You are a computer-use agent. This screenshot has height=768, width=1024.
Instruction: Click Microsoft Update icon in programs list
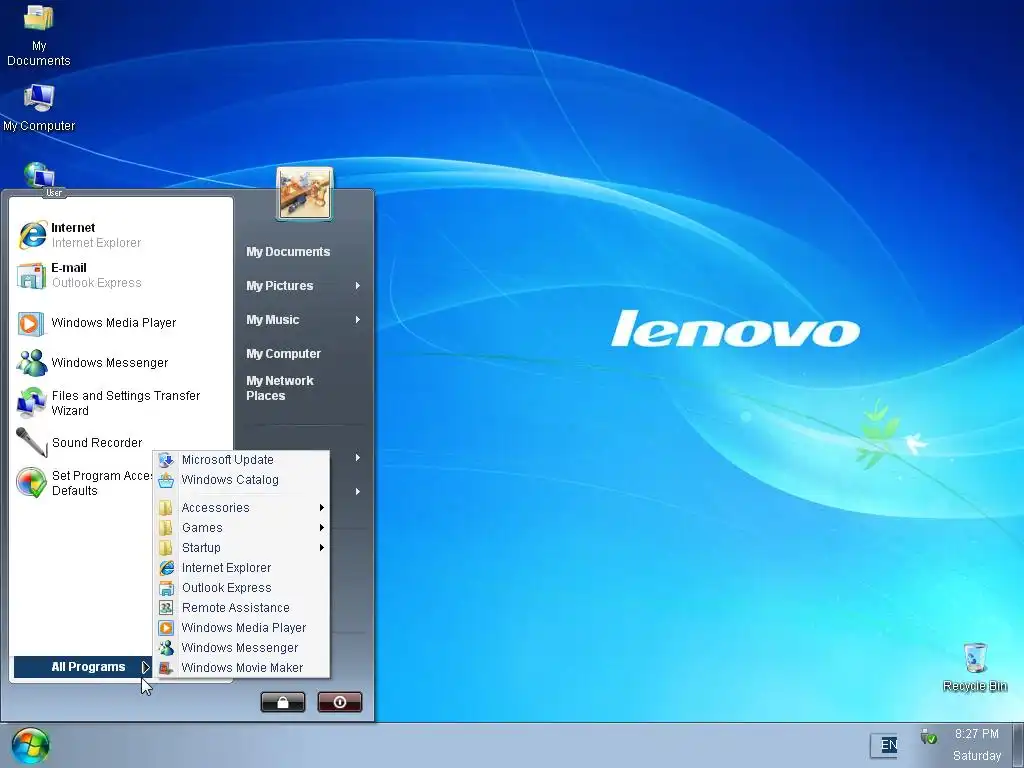[x=166, y=460]
